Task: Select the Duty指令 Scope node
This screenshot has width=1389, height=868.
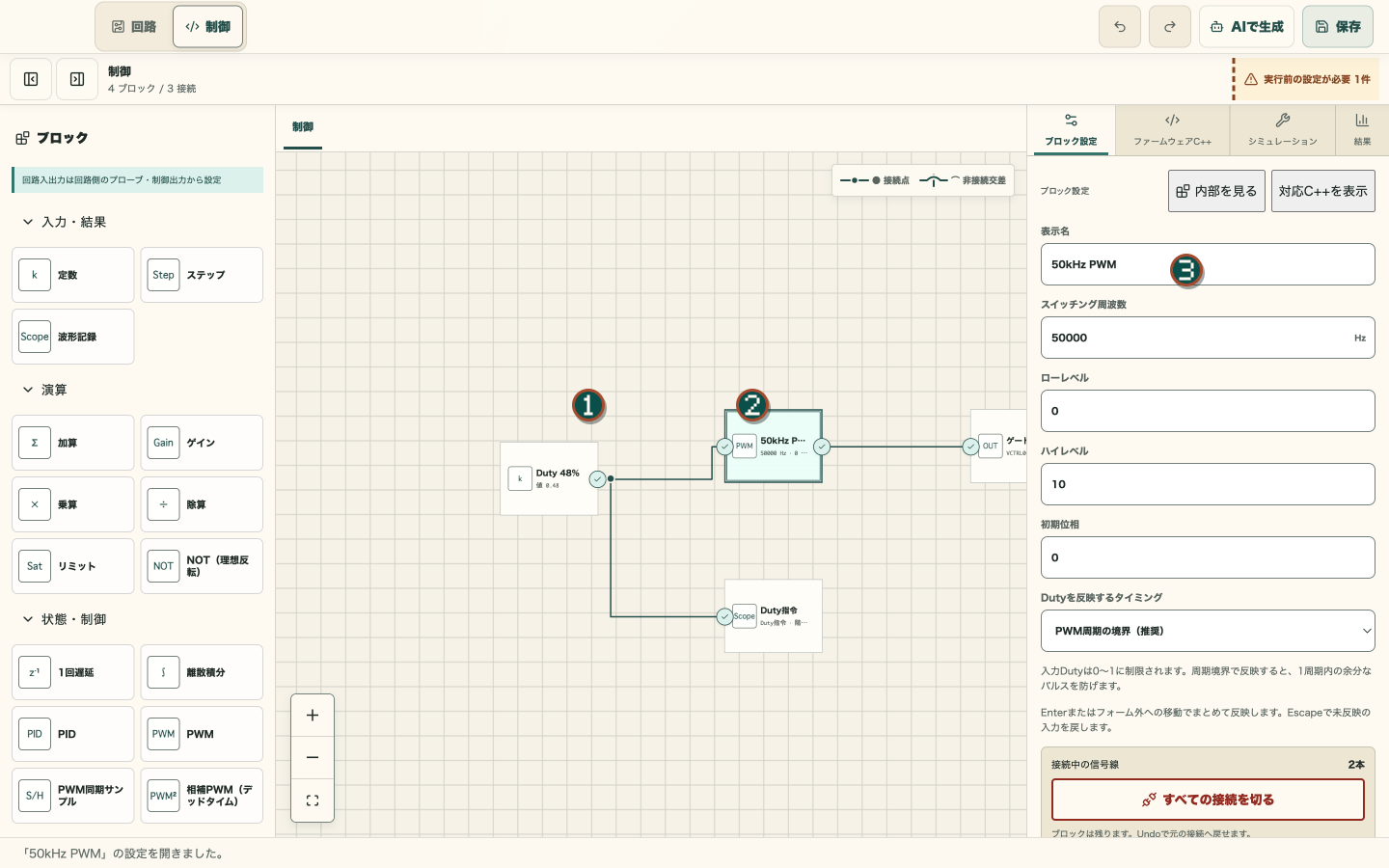Action: [x=774, y=615]
